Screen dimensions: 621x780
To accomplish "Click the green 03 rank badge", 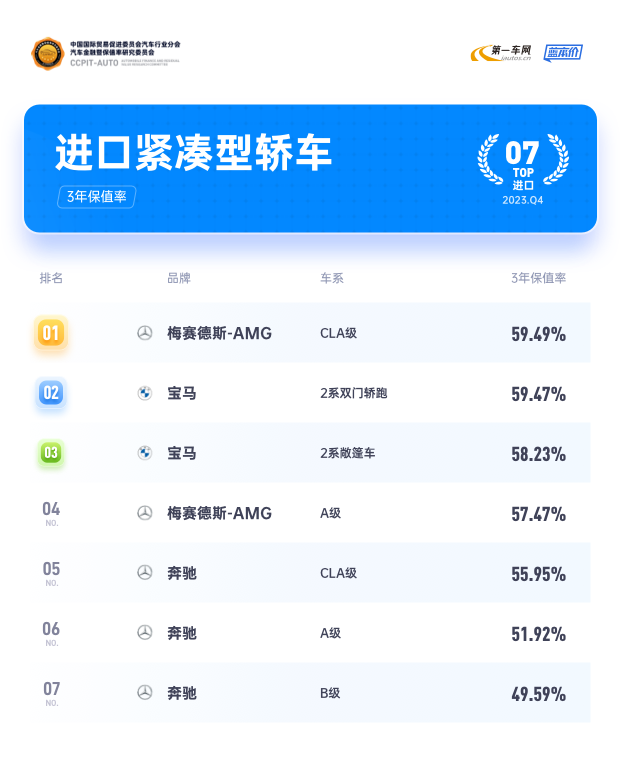I will [x=51, y=453].
